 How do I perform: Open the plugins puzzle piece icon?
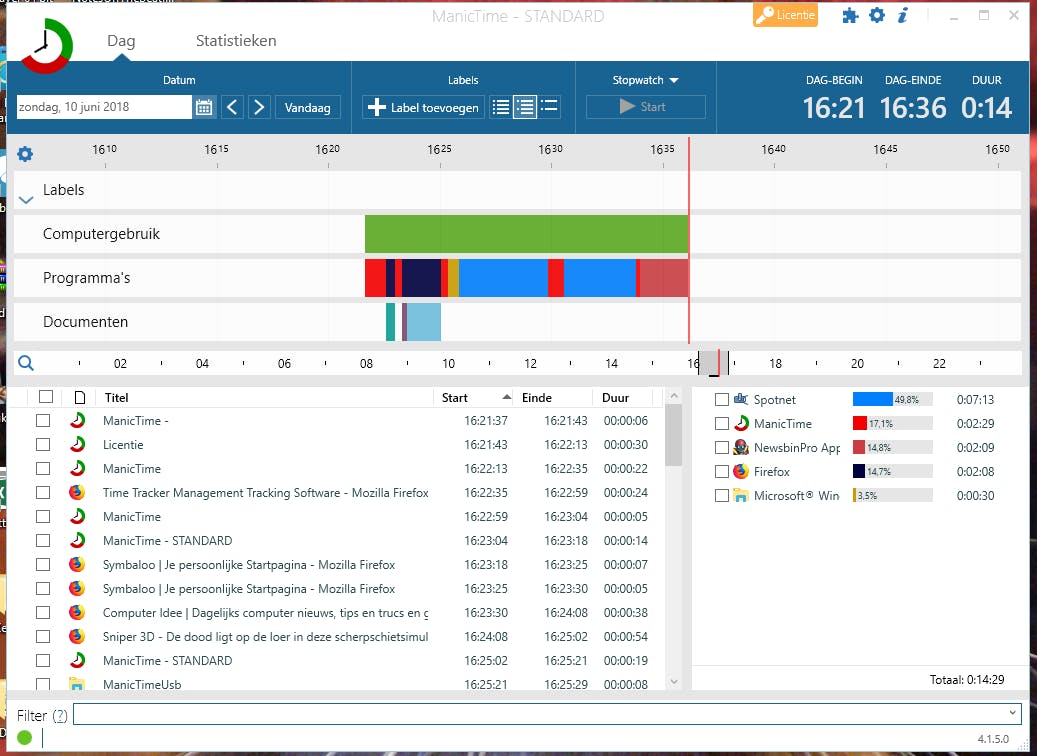tap(850, 15)
